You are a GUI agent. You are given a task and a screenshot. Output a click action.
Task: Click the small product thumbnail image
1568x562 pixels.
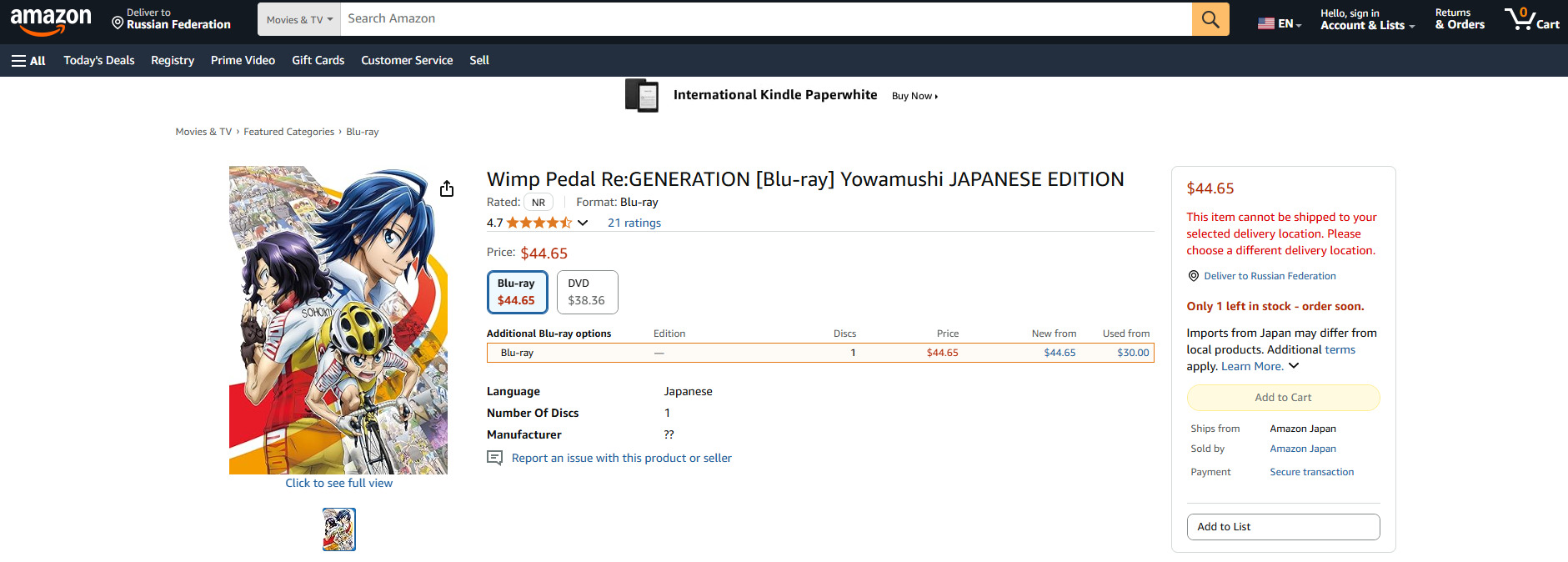(x=339, y=529)
